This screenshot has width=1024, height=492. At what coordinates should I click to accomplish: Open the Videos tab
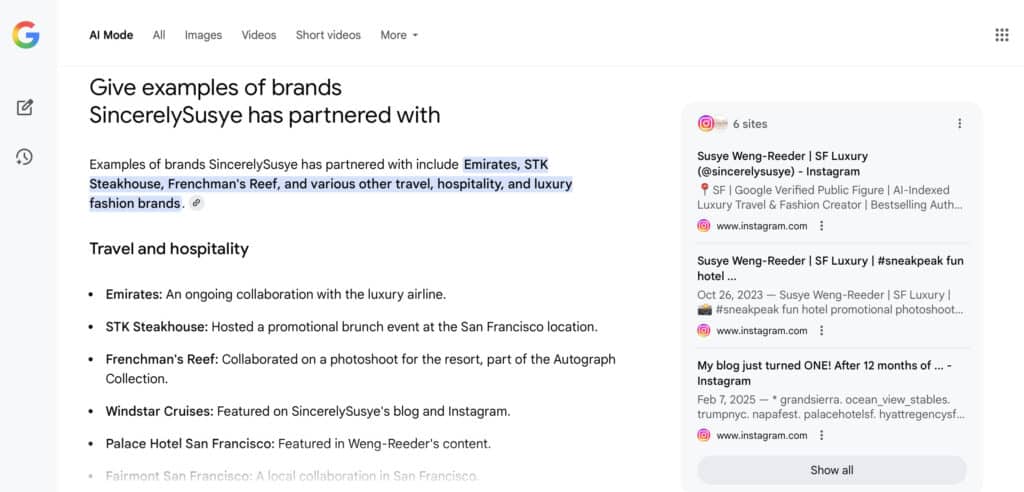coord(259,35)
